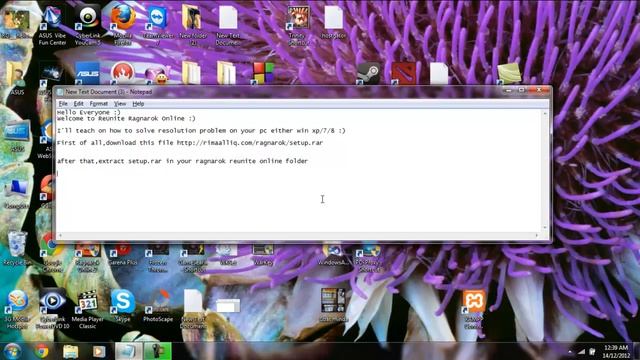The image size is (640, 360).
Task: Click the network signal tray icon
Action: tap(581, 351)
